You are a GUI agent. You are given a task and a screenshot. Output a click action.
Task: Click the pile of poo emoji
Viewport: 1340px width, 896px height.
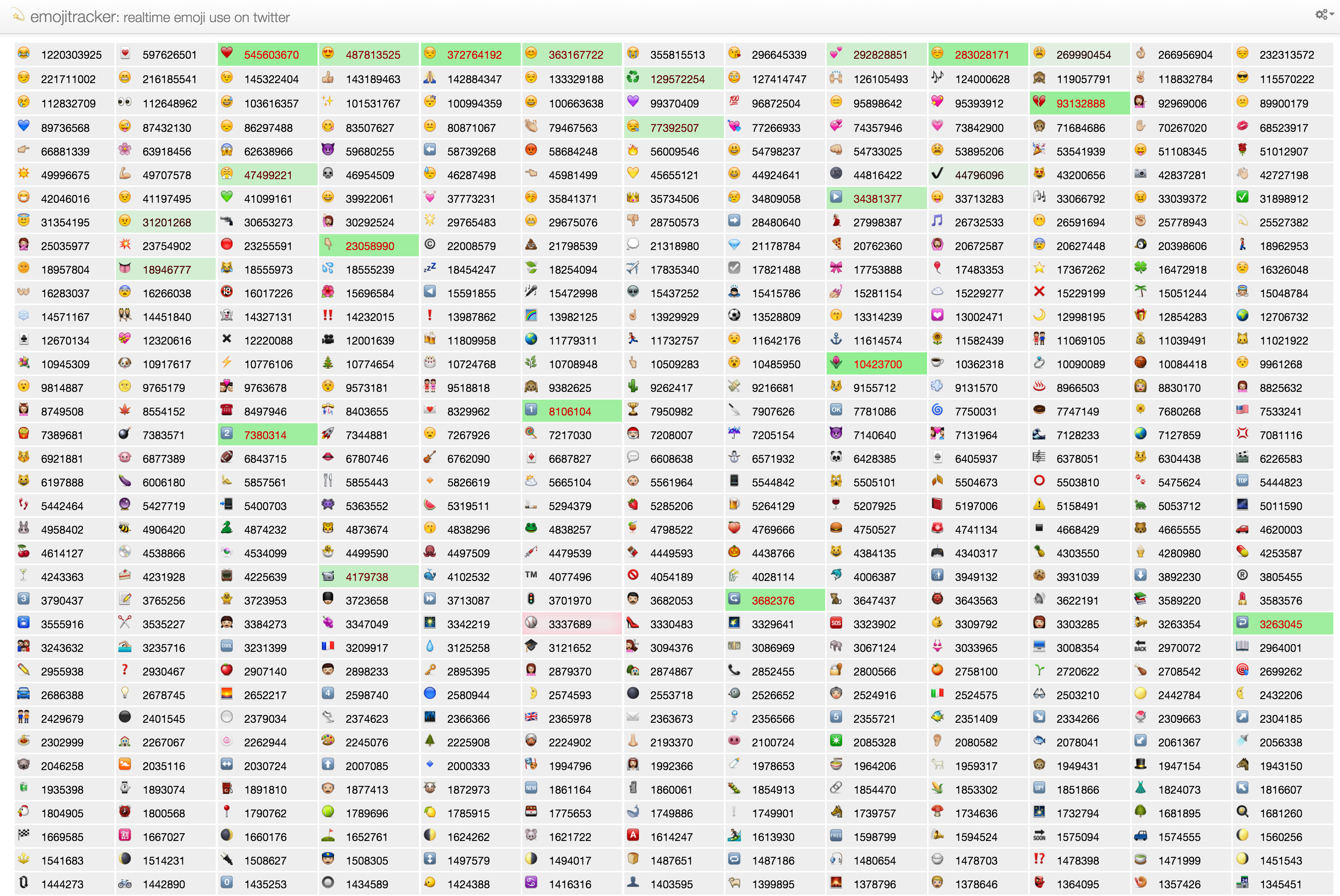(x=531, y=246)
